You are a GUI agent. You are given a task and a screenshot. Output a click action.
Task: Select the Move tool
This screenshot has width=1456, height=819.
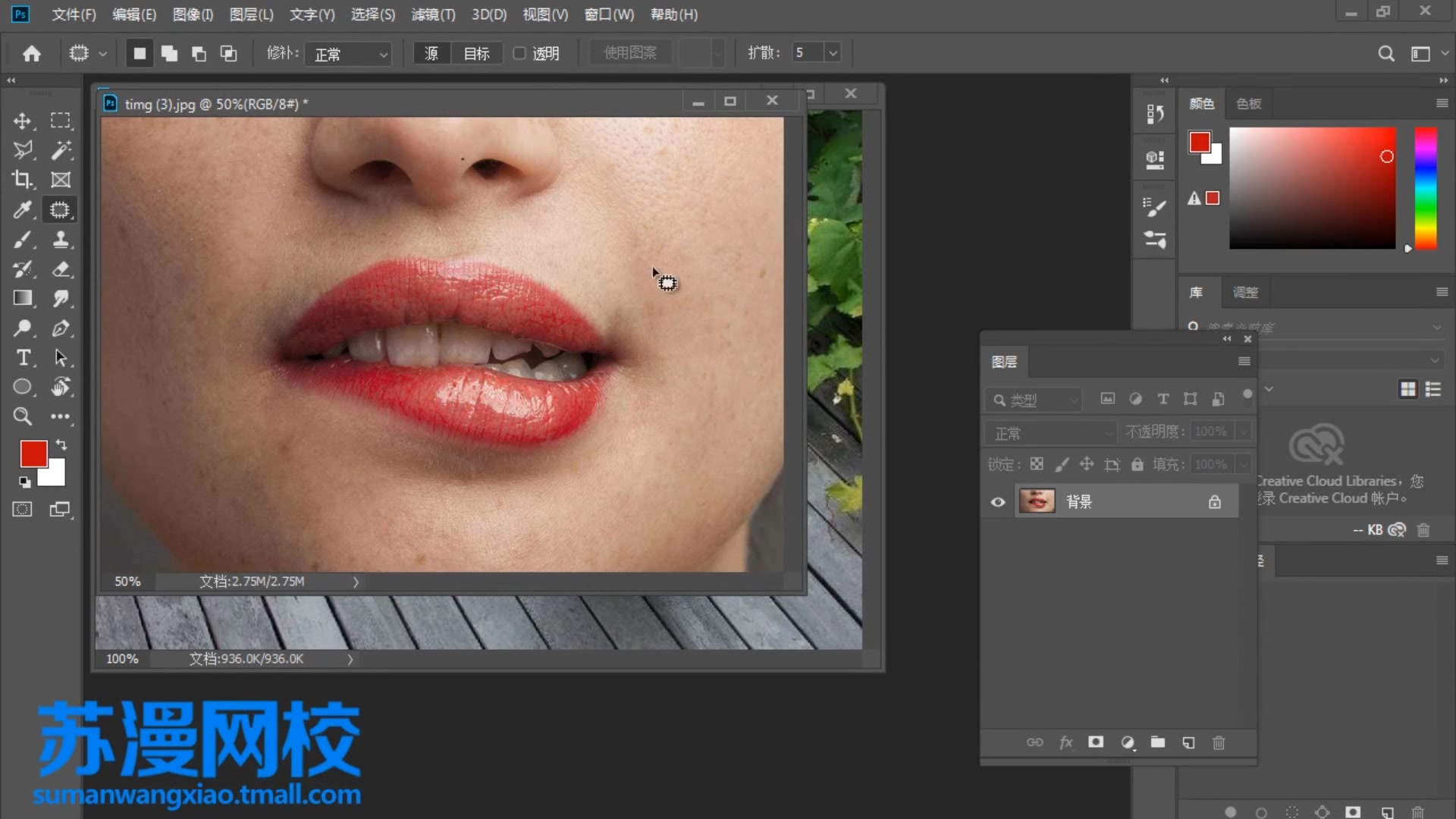point(23,121)
